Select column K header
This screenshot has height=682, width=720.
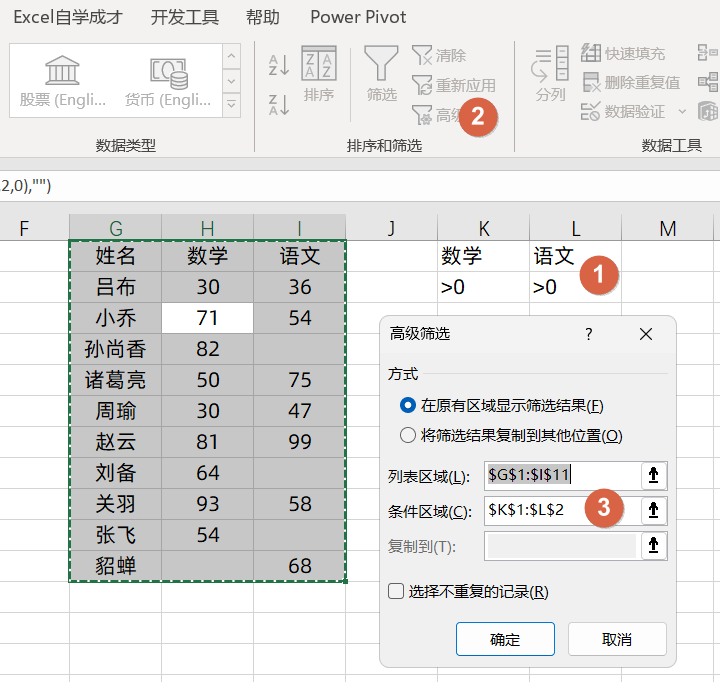(484, 228)
